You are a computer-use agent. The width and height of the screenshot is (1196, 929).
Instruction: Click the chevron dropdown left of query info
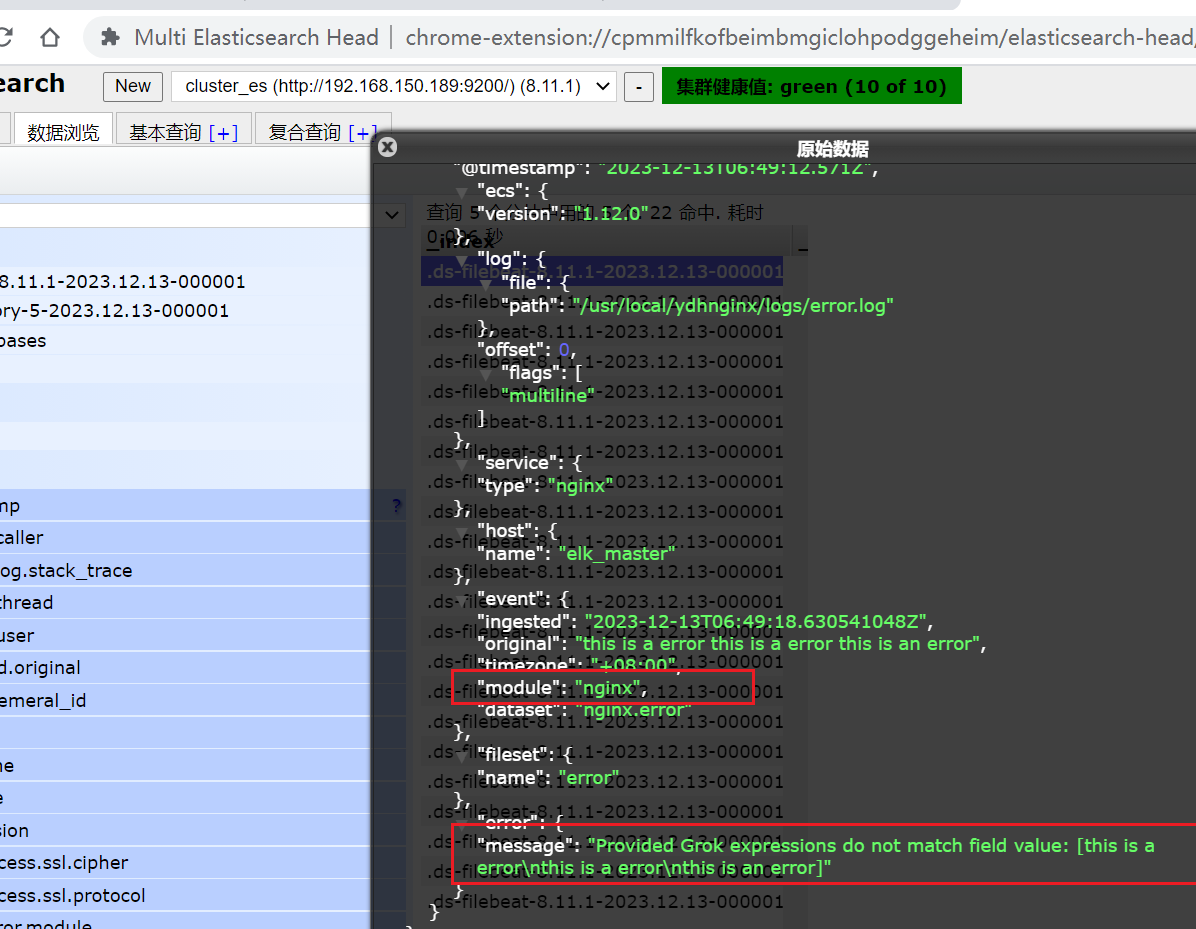pyautogui.click(x=392, y=215)
